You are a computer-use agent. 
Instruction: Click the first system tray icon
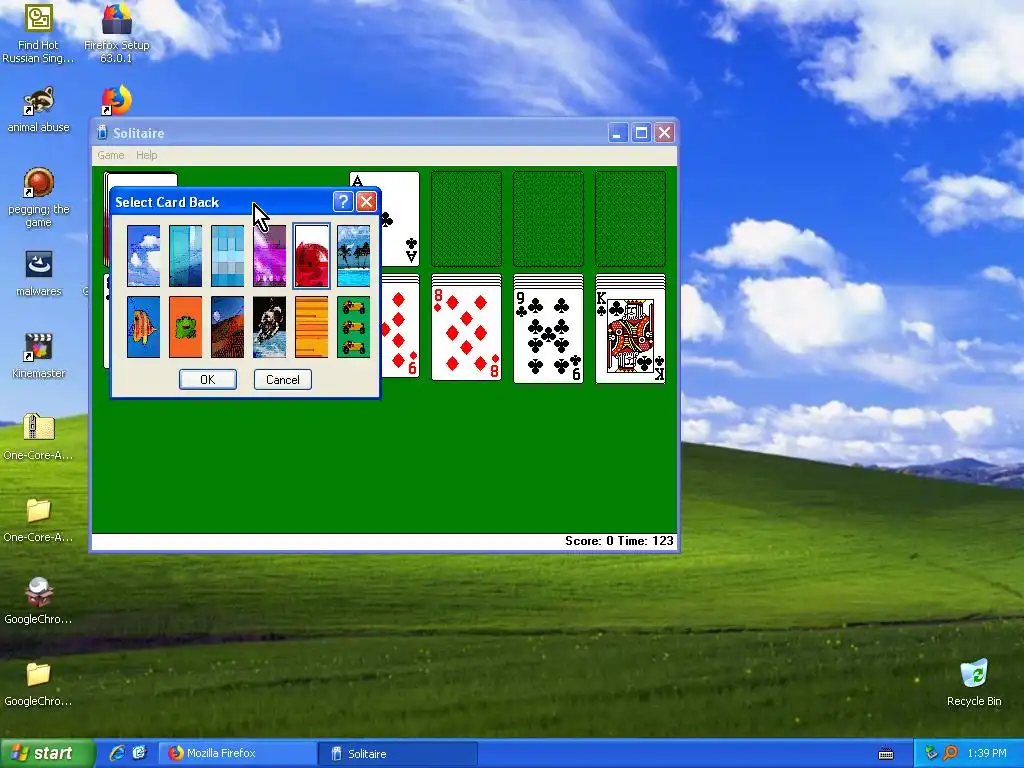point(931,753)
